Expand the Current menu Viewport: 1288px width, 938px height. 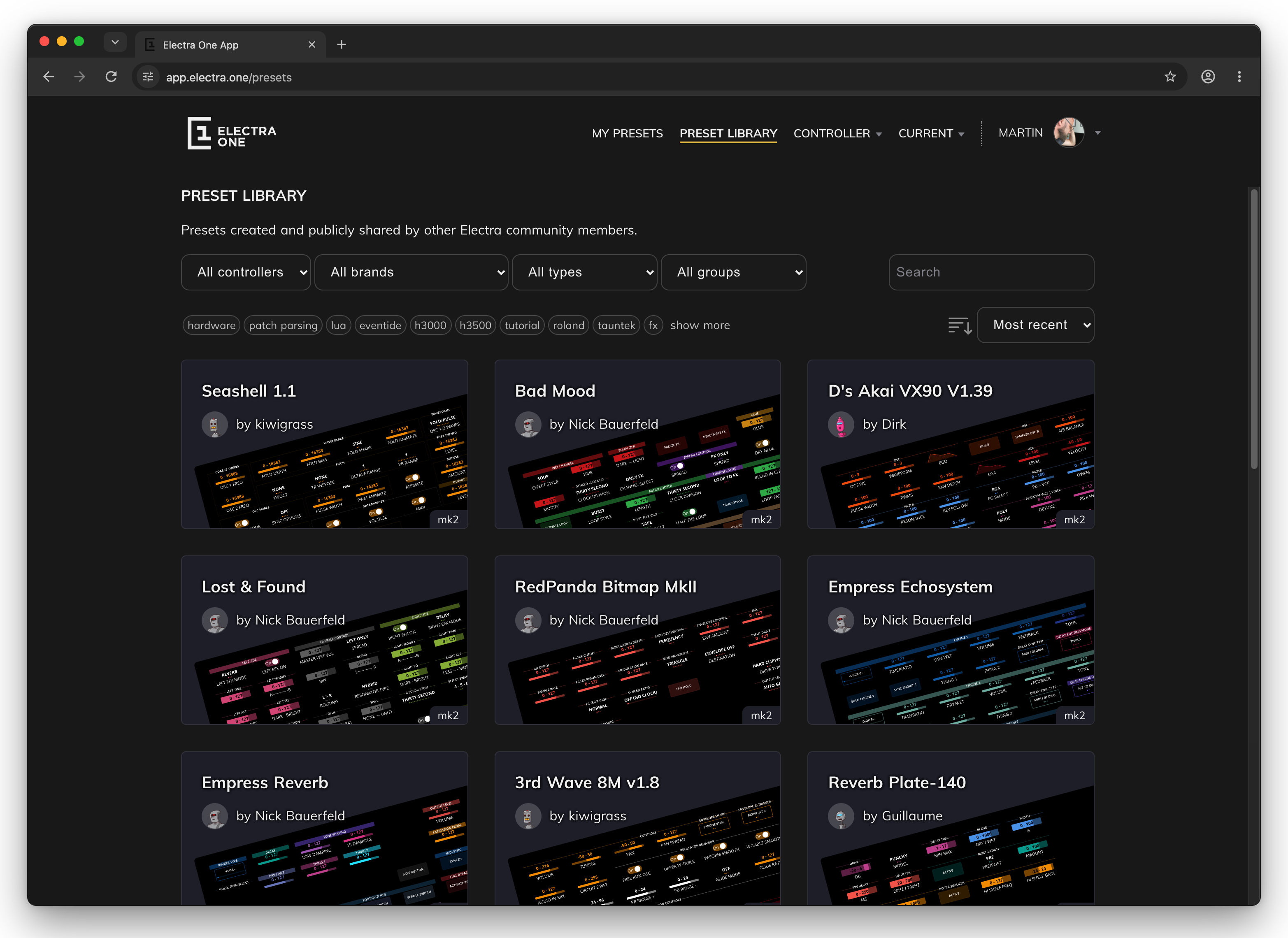click(x=931, y=133)
